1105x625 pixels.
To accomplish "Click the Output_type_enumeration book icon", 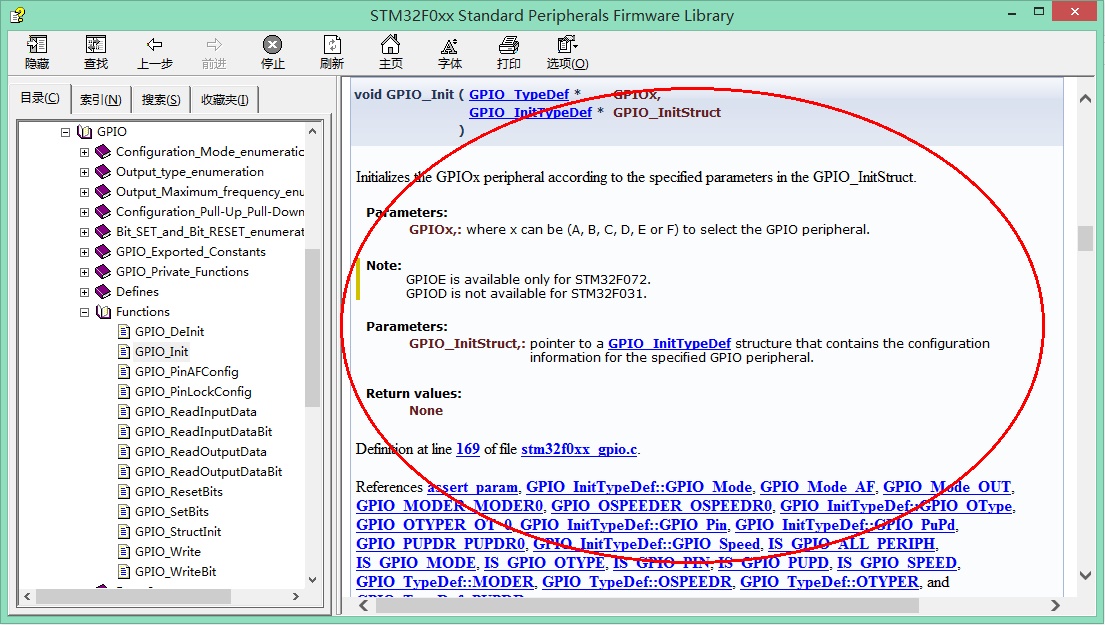I will click(104, 172).
